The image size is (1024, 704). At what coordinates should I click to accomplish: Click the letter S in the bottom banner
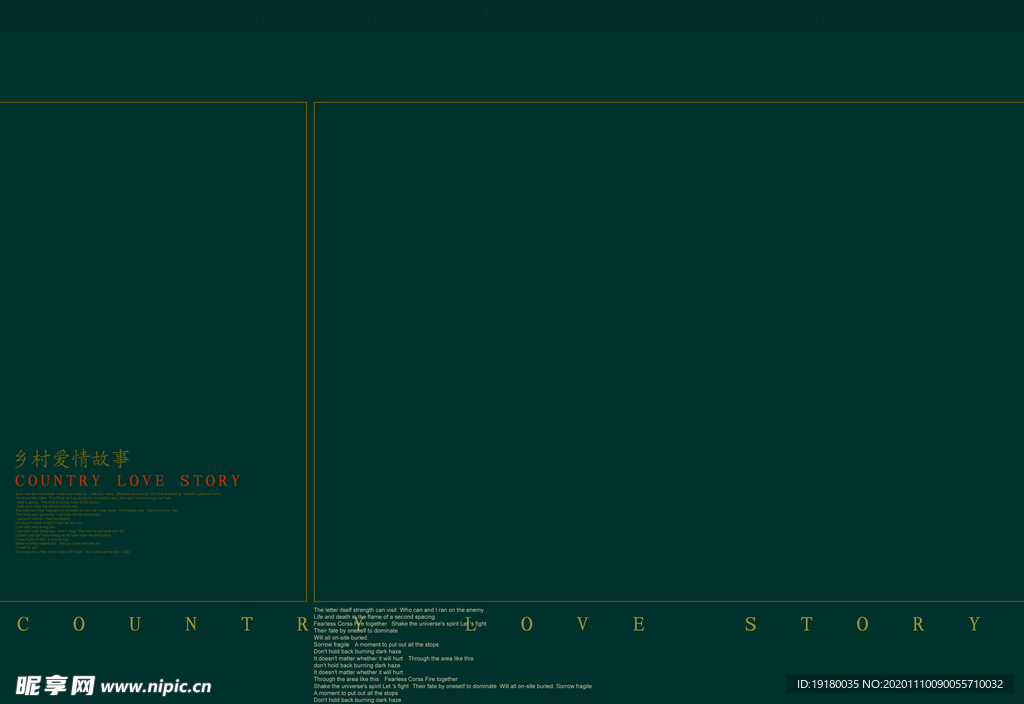point(750,625)
